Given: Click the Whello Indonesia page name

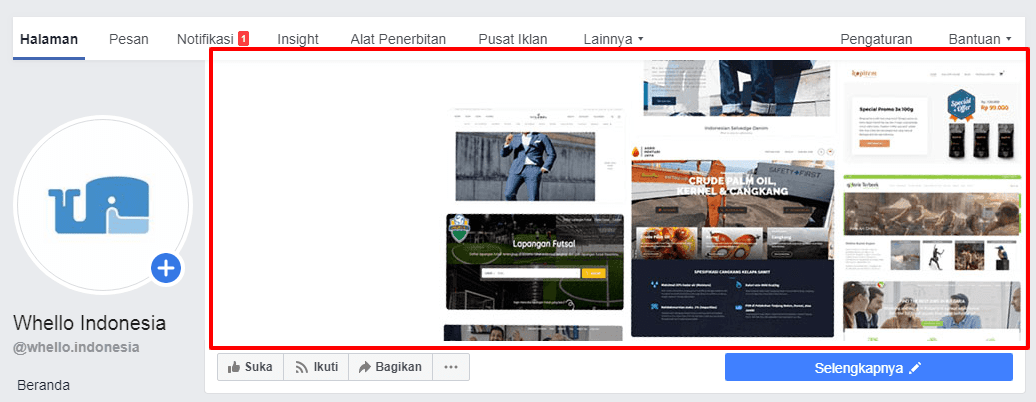Looking at the screenshot, I should pyautogui.click(x=89, y=323).
